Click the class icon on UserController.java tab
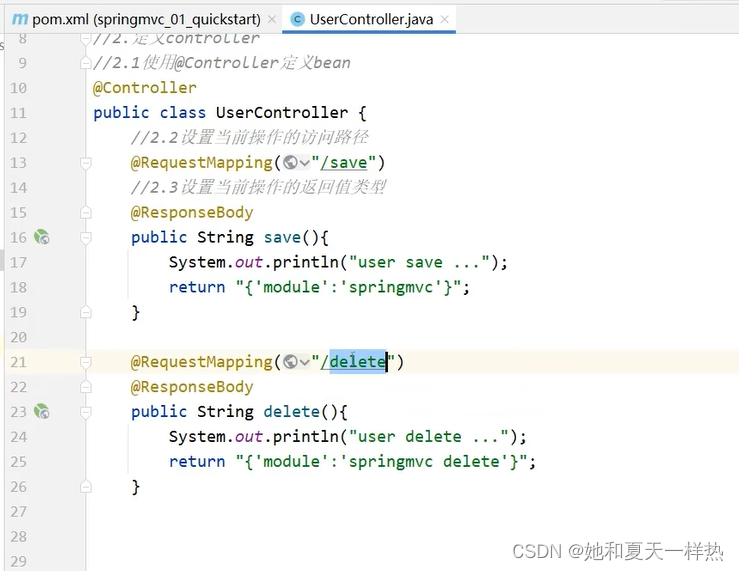This screenshot has height=571, width=739. click(297, 19)
